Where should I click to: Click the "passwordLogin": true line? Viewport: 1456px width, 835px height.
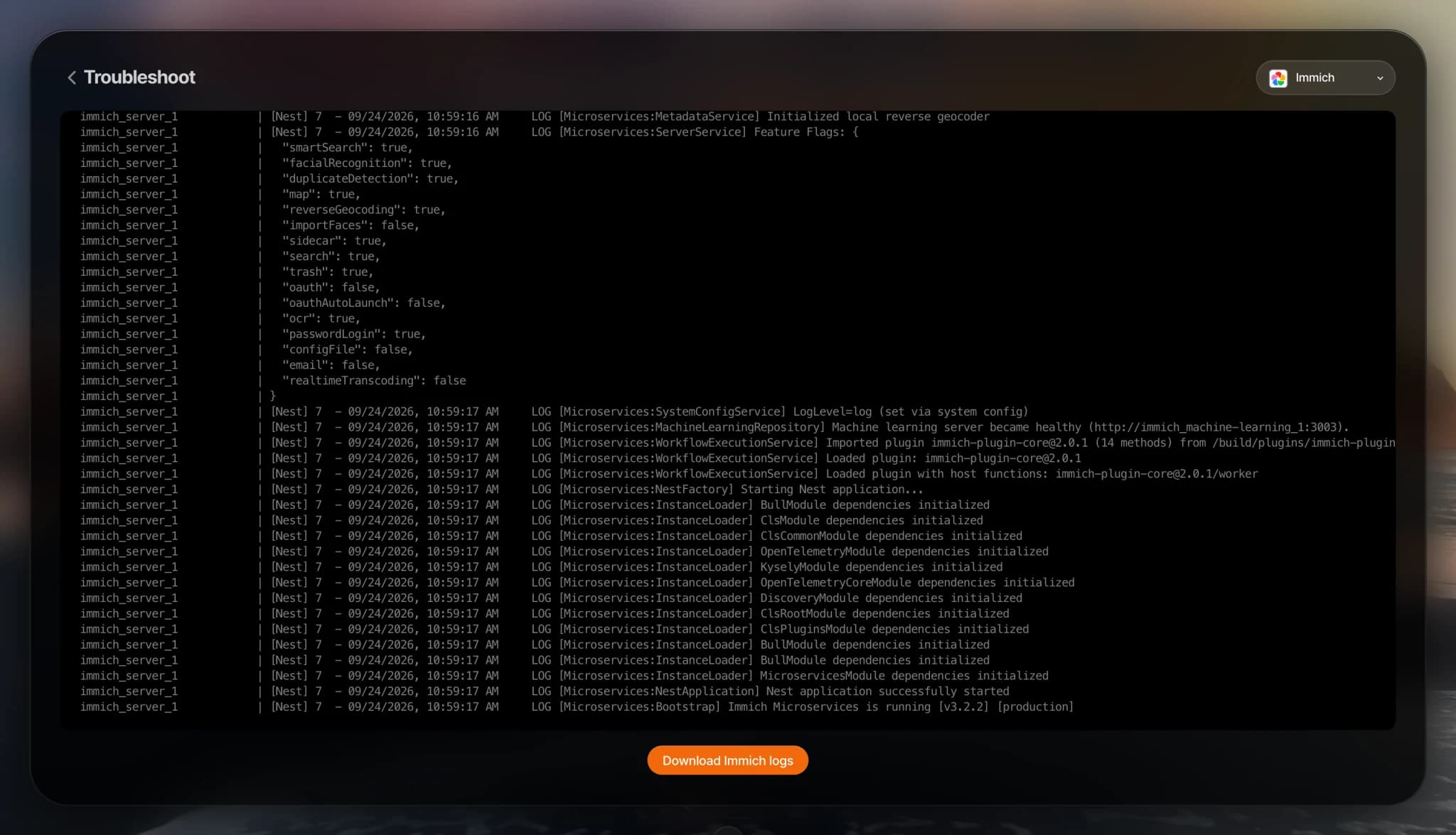click(253, 334)
